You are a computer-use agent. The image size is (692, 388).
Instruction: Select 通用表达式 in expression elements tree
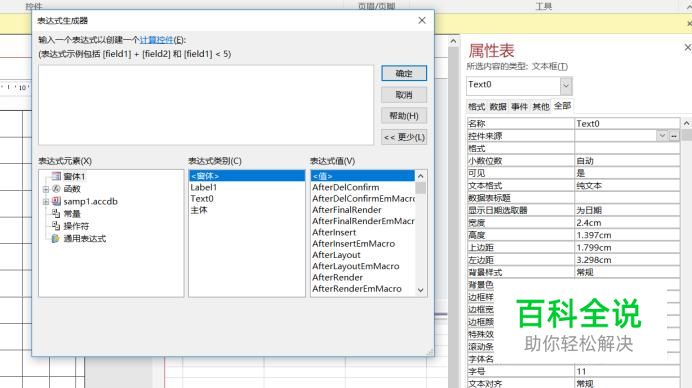point(85,239)
